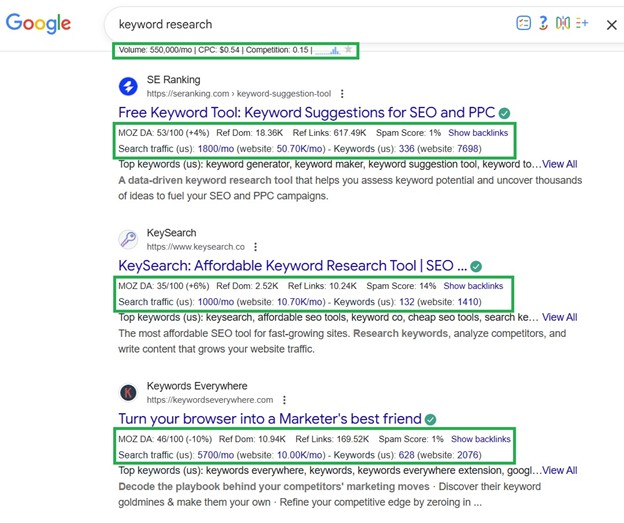Clear the search box with the X
Screen dimensions: 624x523
click(611, 24)
